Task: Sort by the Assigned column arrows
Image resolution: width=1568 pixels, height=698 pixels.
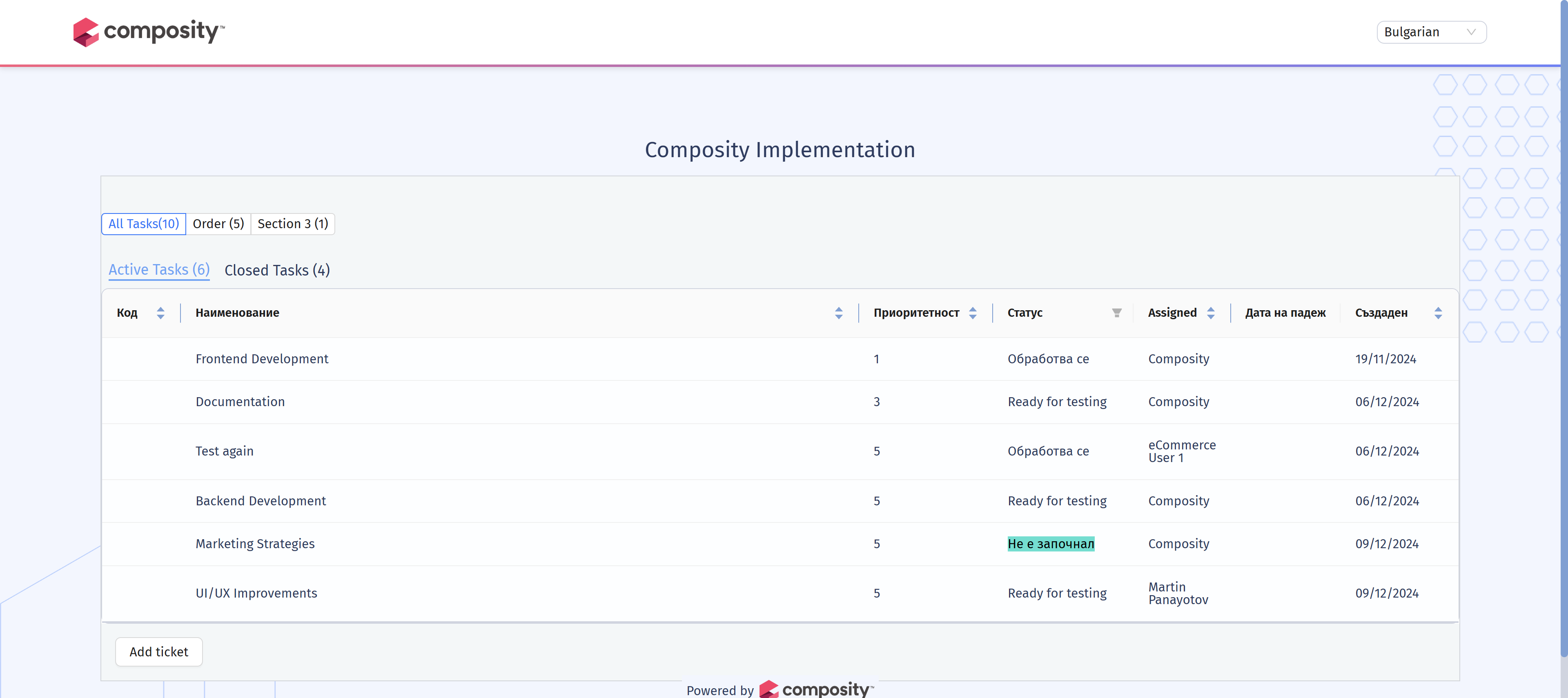Action: pos(1211,313)
